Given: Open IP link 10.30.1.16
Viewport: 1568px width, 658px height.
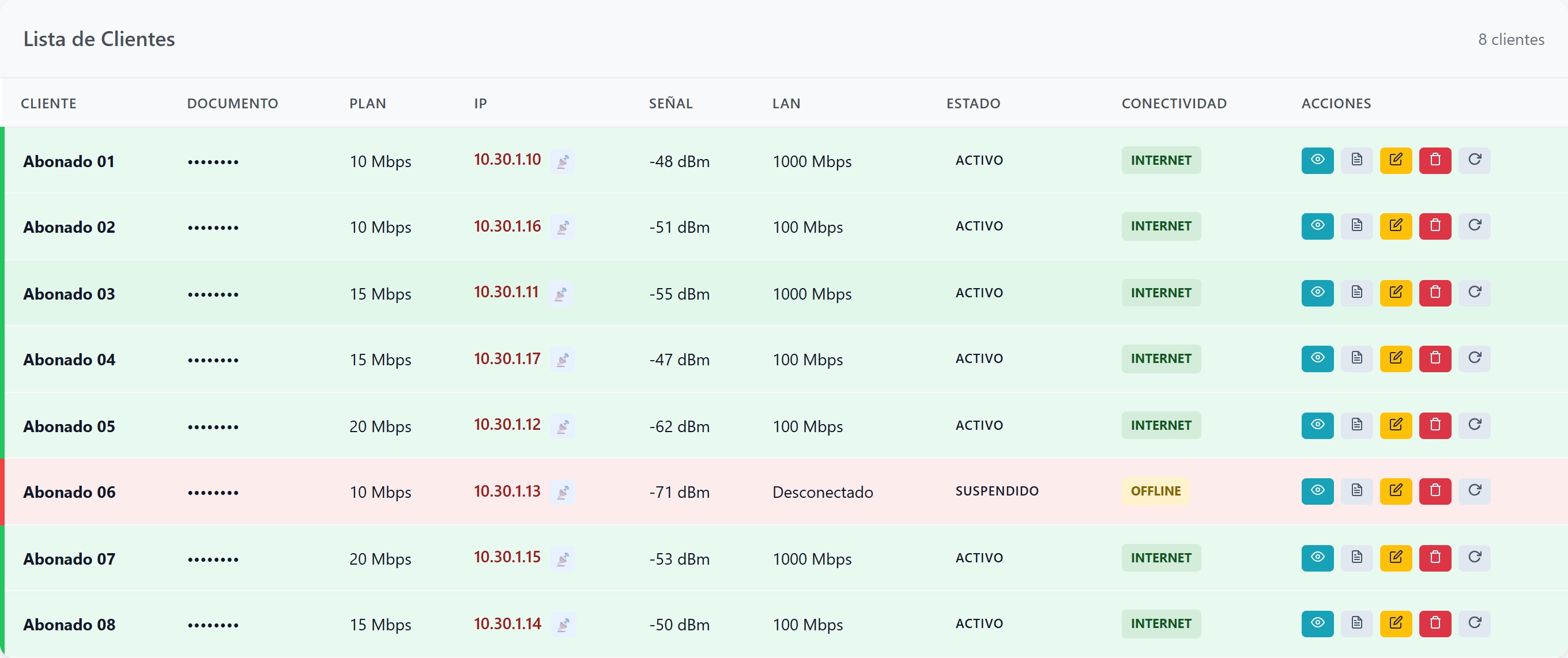Looking at the screenshot, I should point(507,226).
